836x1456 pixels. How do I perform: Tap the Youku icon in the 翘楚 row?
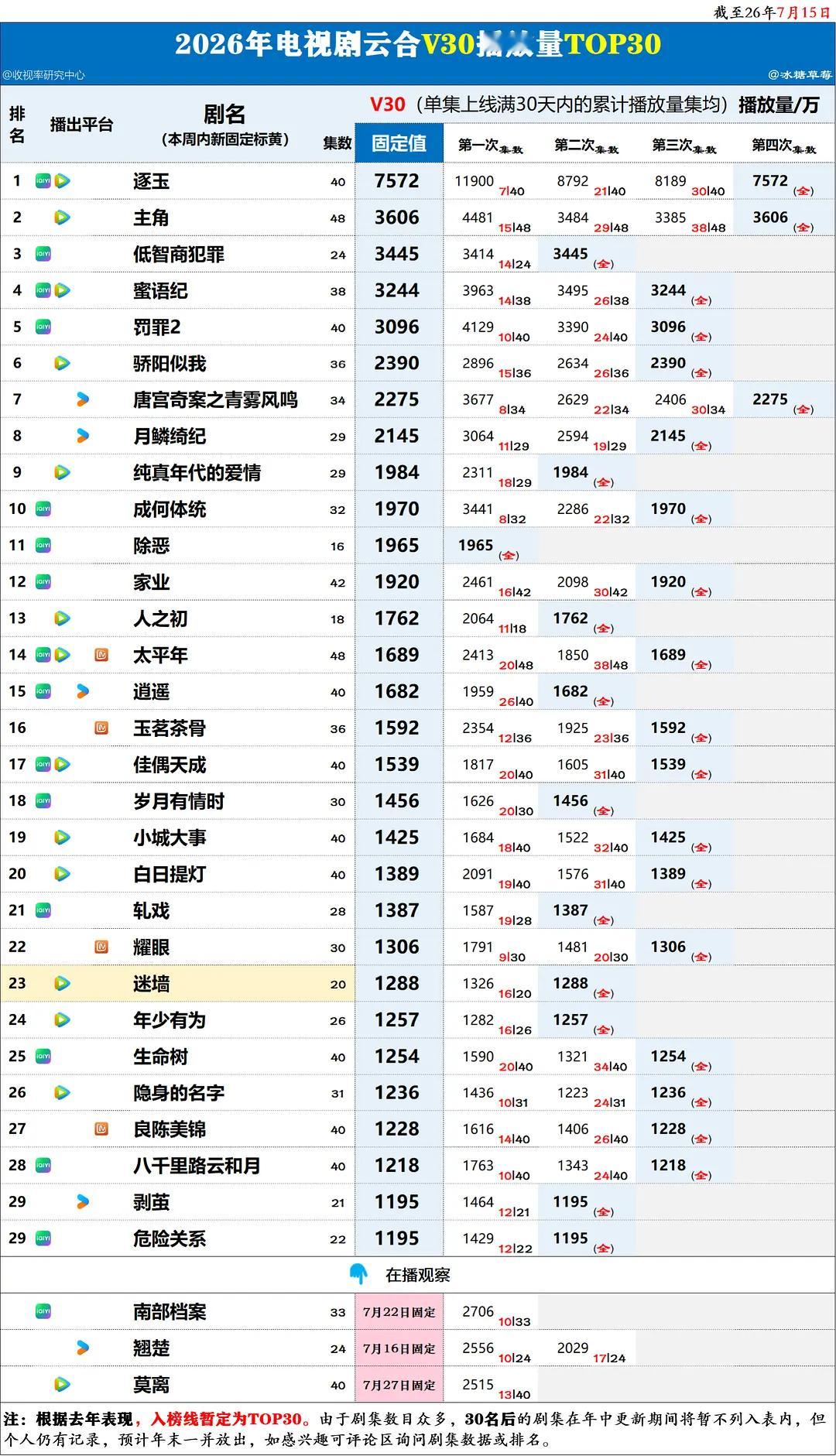click(83, 1348)
